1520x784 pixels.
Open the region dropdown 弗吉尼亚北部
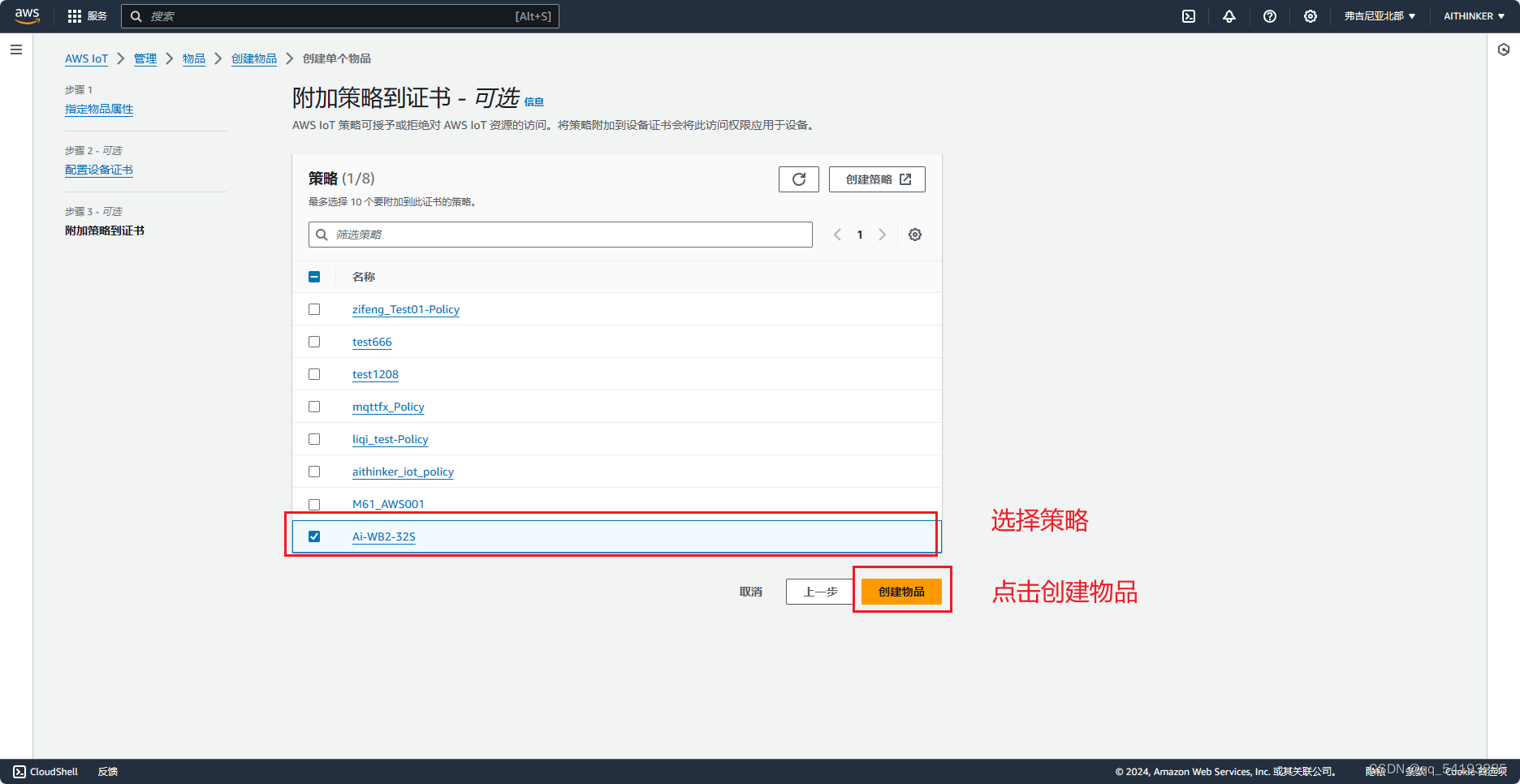(x=1380, y=16)
